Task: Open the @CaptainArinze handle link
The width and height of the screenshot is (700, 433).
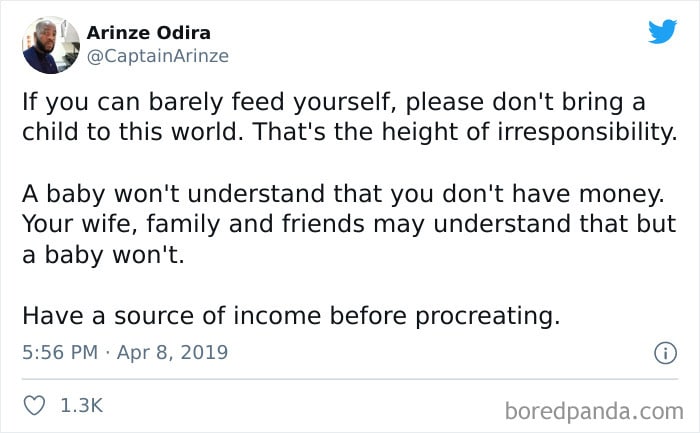Action: pyautogui.click(x=158, y=56)
